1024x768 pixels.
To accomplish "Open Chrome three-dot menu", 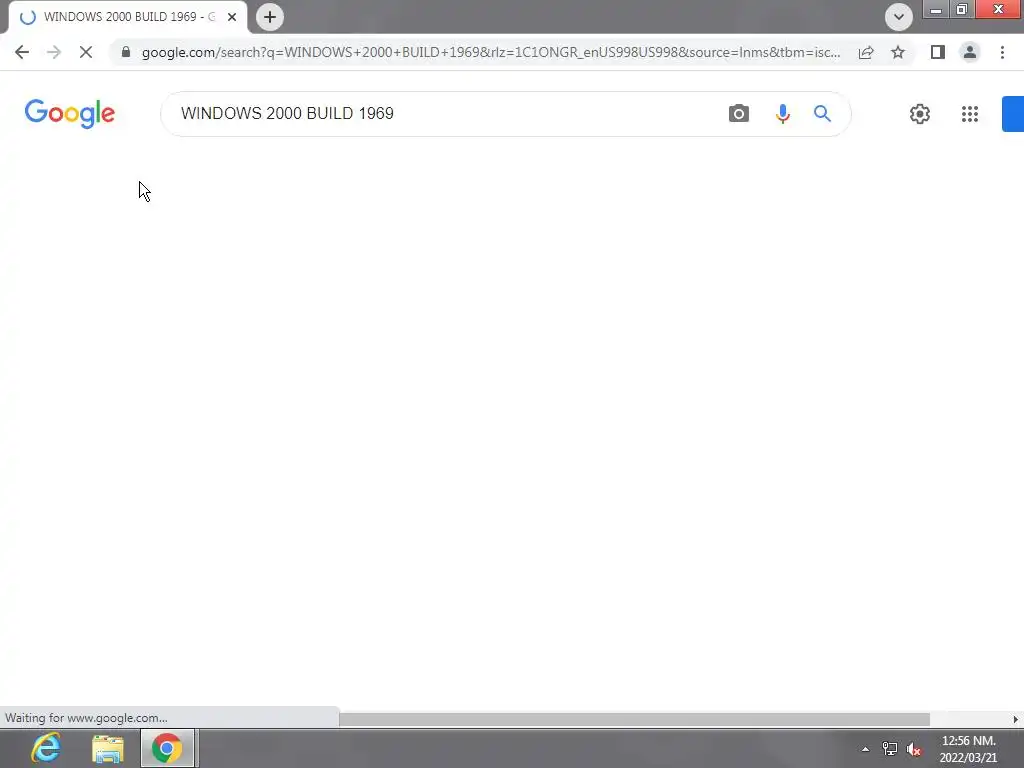I will (x=1002, y=52).
